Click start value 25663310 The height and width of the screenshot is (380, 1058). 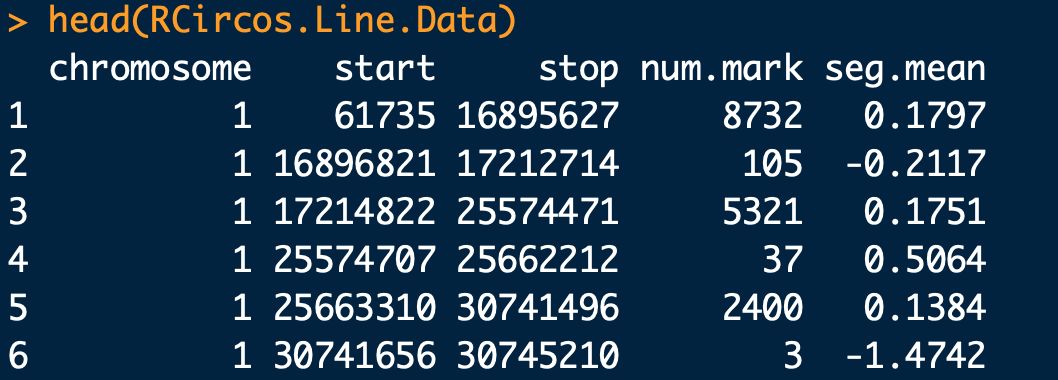tap(355, 308)
